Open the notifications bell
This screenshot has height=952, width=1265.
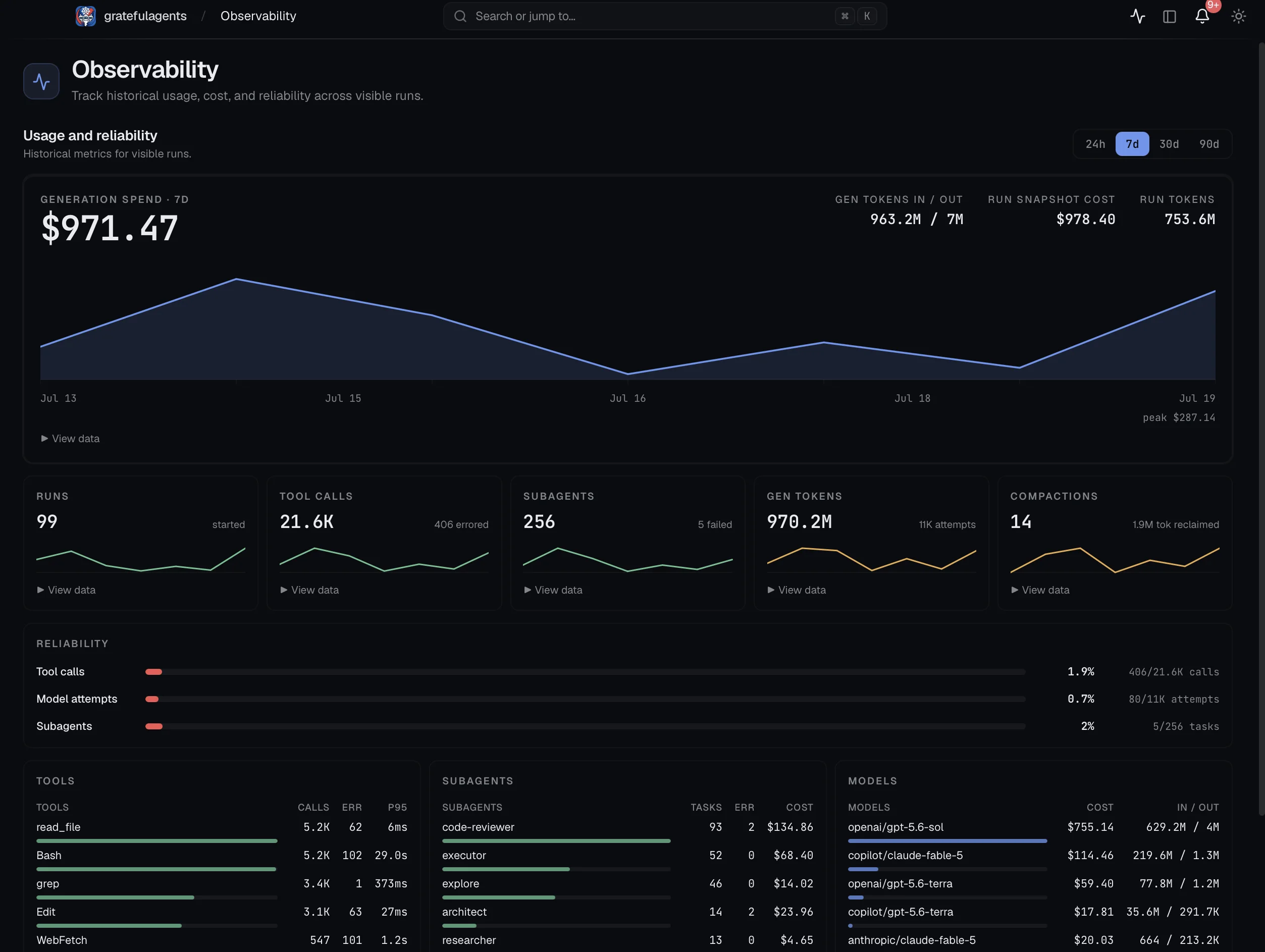(x=1202, y=16)
